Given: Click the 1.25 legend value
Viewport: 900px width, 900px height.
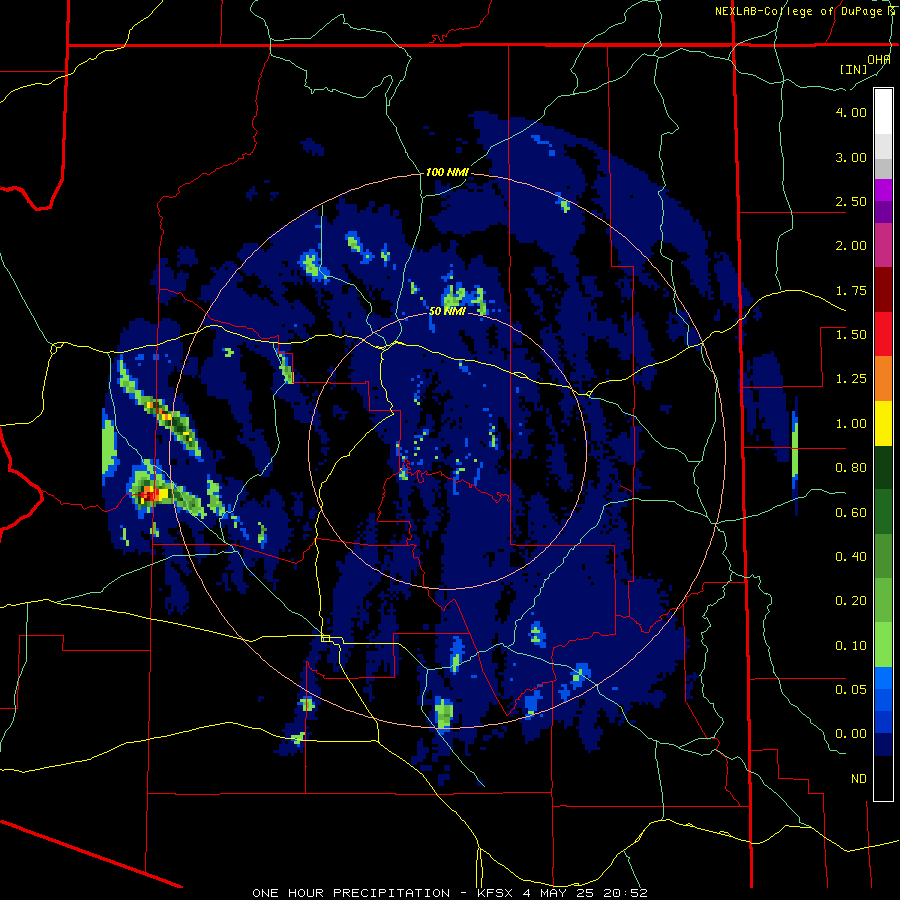Looking at the screenshot, I should click(x=851, y=379).
